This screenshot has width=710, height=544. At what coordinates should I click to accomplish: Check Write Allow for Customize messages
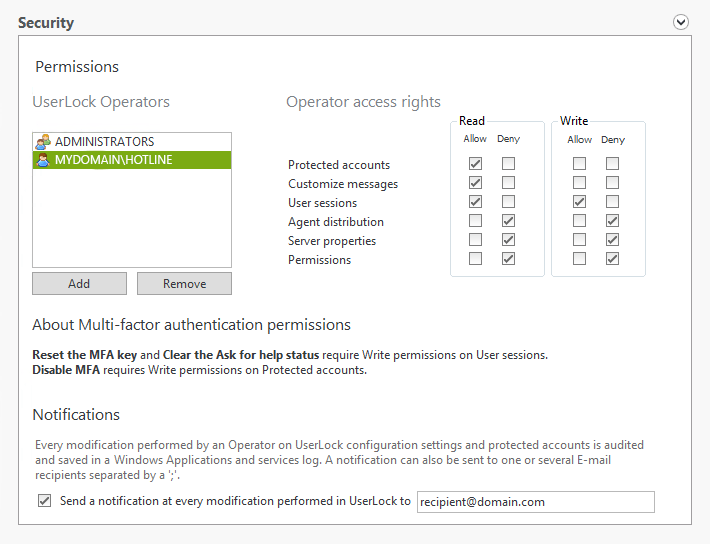(x=580, y=183)
